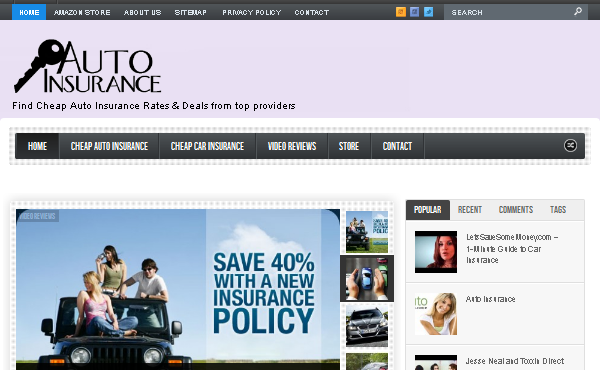Image resolution: width=600 pixels, height=370 pixels.
Task: Select the grey BMW car thumbnail
Action: (x=367, y=326)
